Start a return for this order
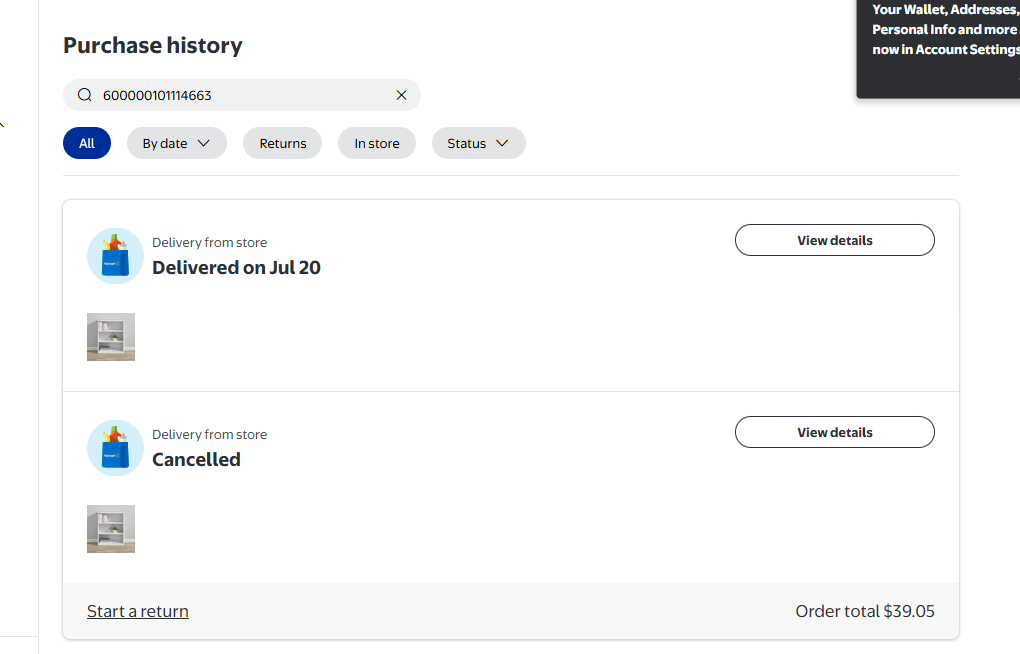Viewport: 1020px width, 654px height. [x=138, y=611]
